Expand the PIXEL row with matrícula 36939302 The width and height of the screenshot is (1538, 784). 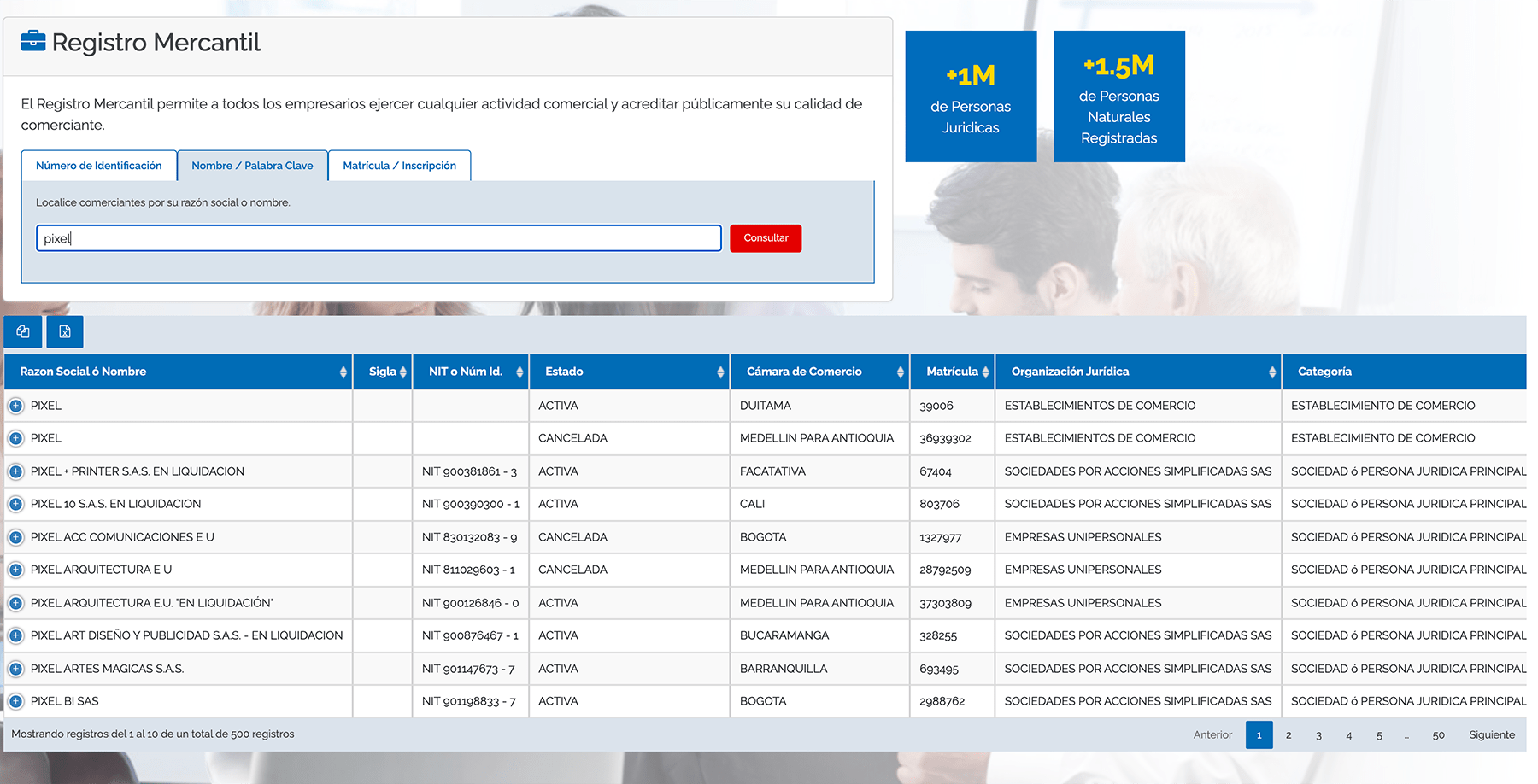pos(15,438)
